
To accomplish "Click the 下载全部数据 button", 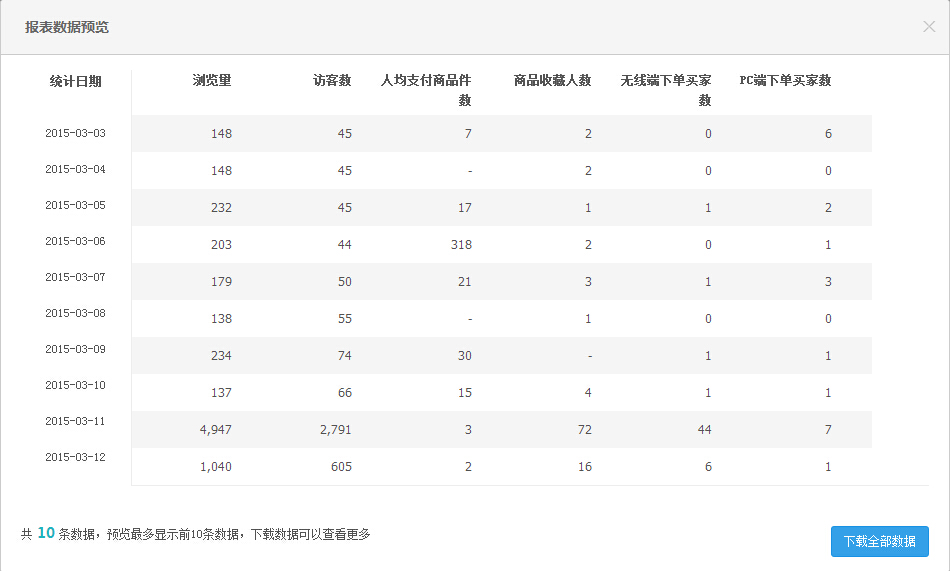I will (879, 541).
